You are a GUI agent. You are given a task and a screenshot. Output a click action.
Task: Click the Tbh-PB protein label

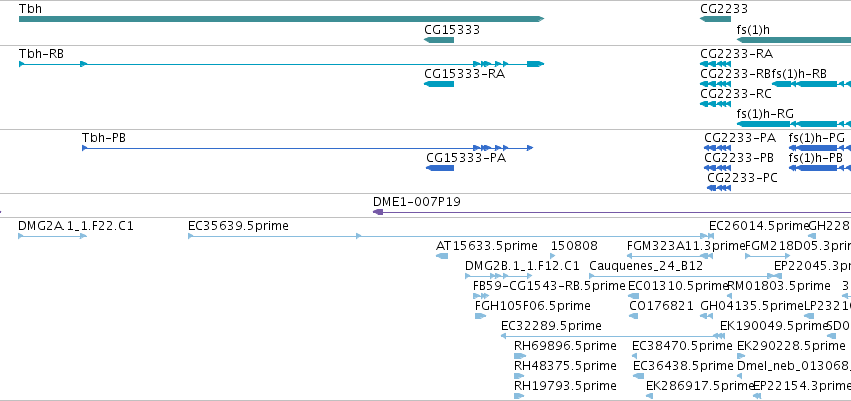[104, 138]
